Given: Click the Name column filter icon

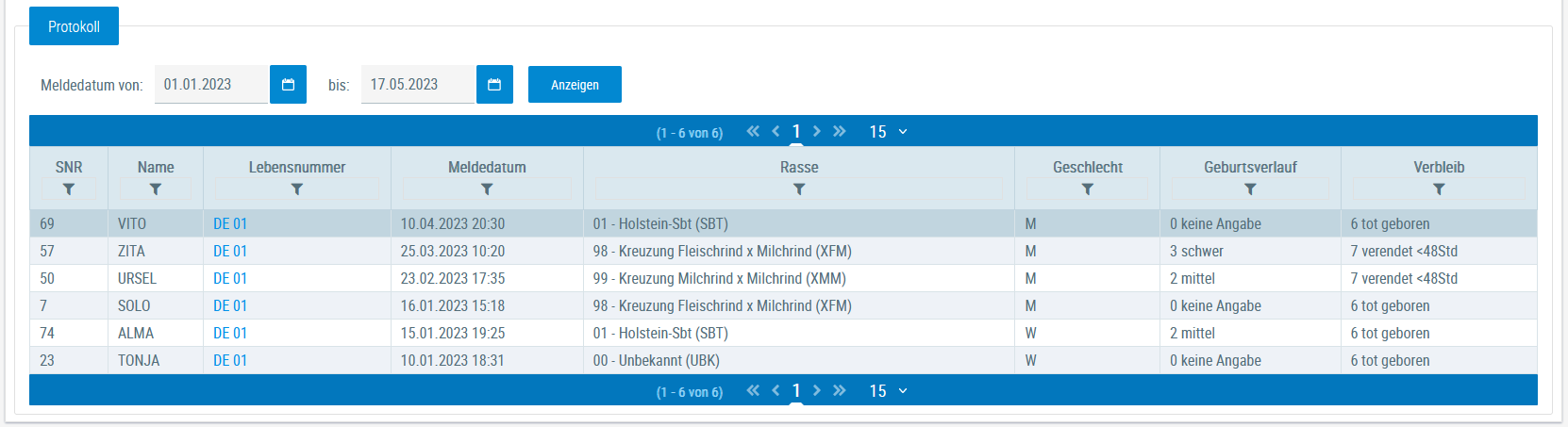Looking at the screenshot, I should point(156,189).
